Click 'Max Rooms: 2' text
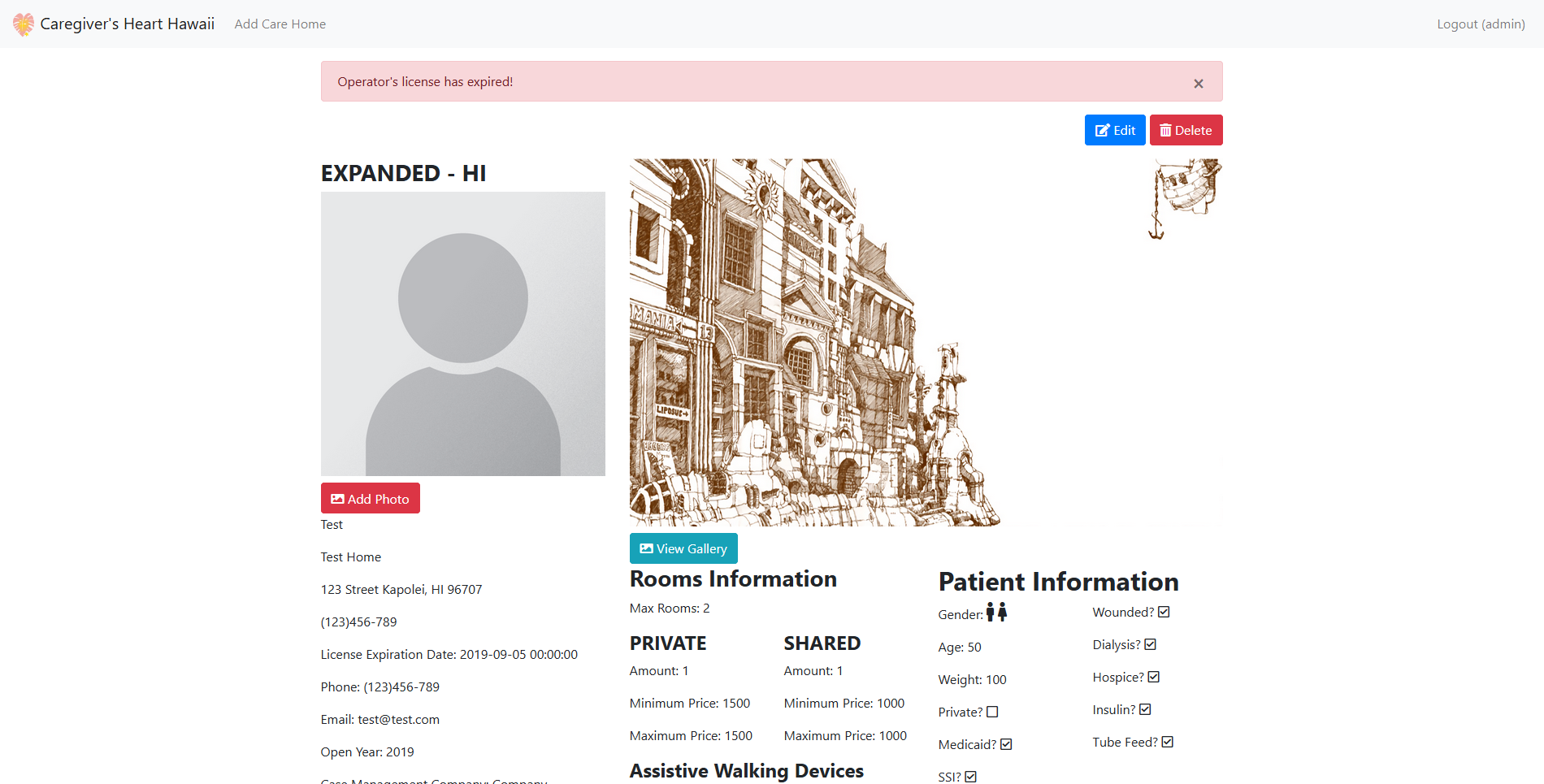The image size is (1544, 784). (670, 609)
